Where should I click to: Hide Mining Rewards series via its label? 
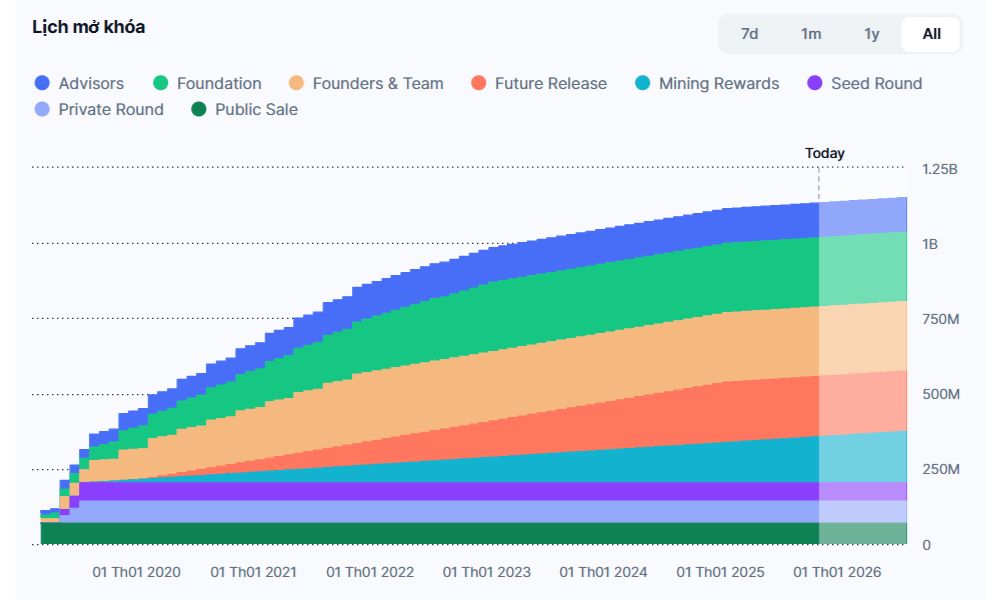click(718, 84)
